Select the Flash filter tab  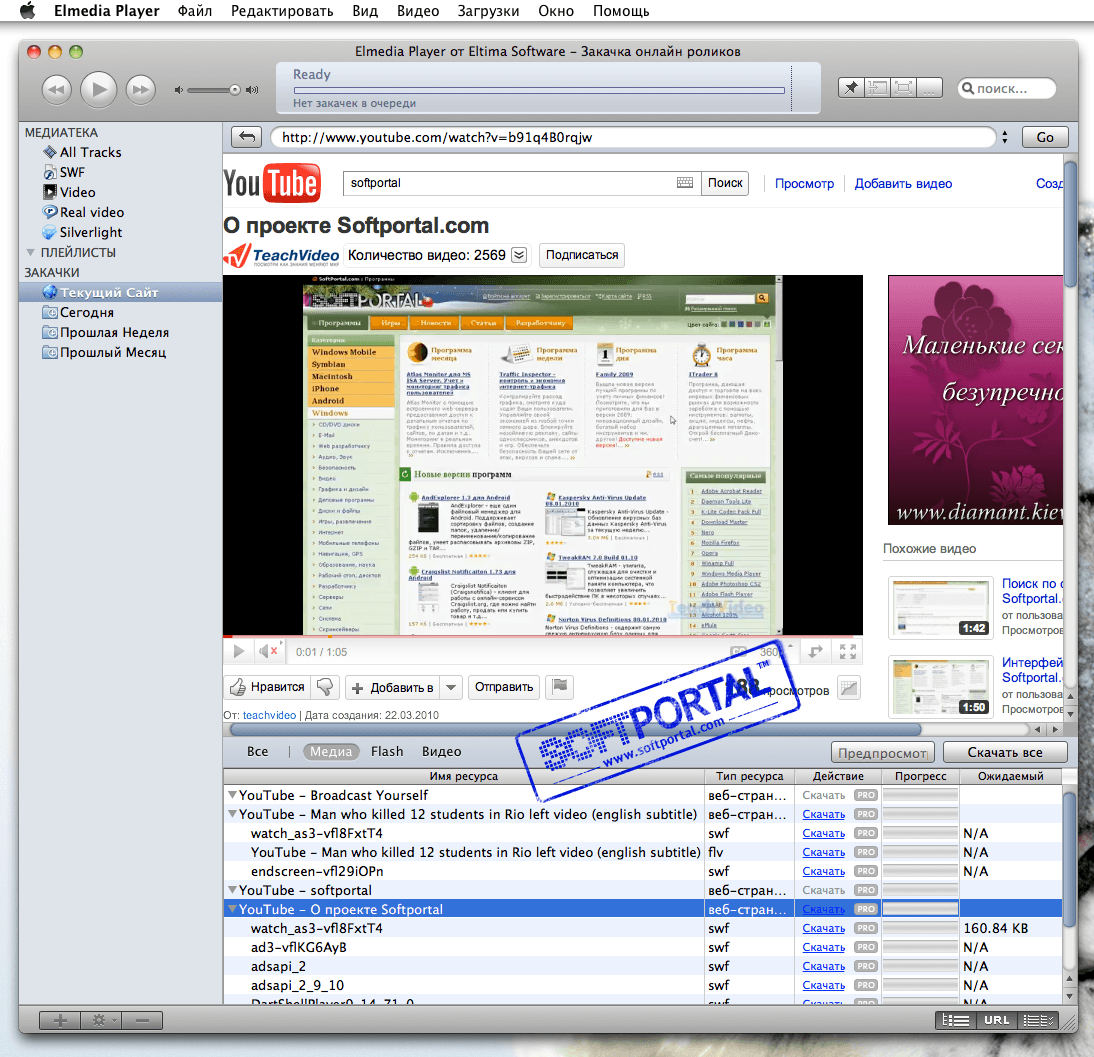[387, 751]
